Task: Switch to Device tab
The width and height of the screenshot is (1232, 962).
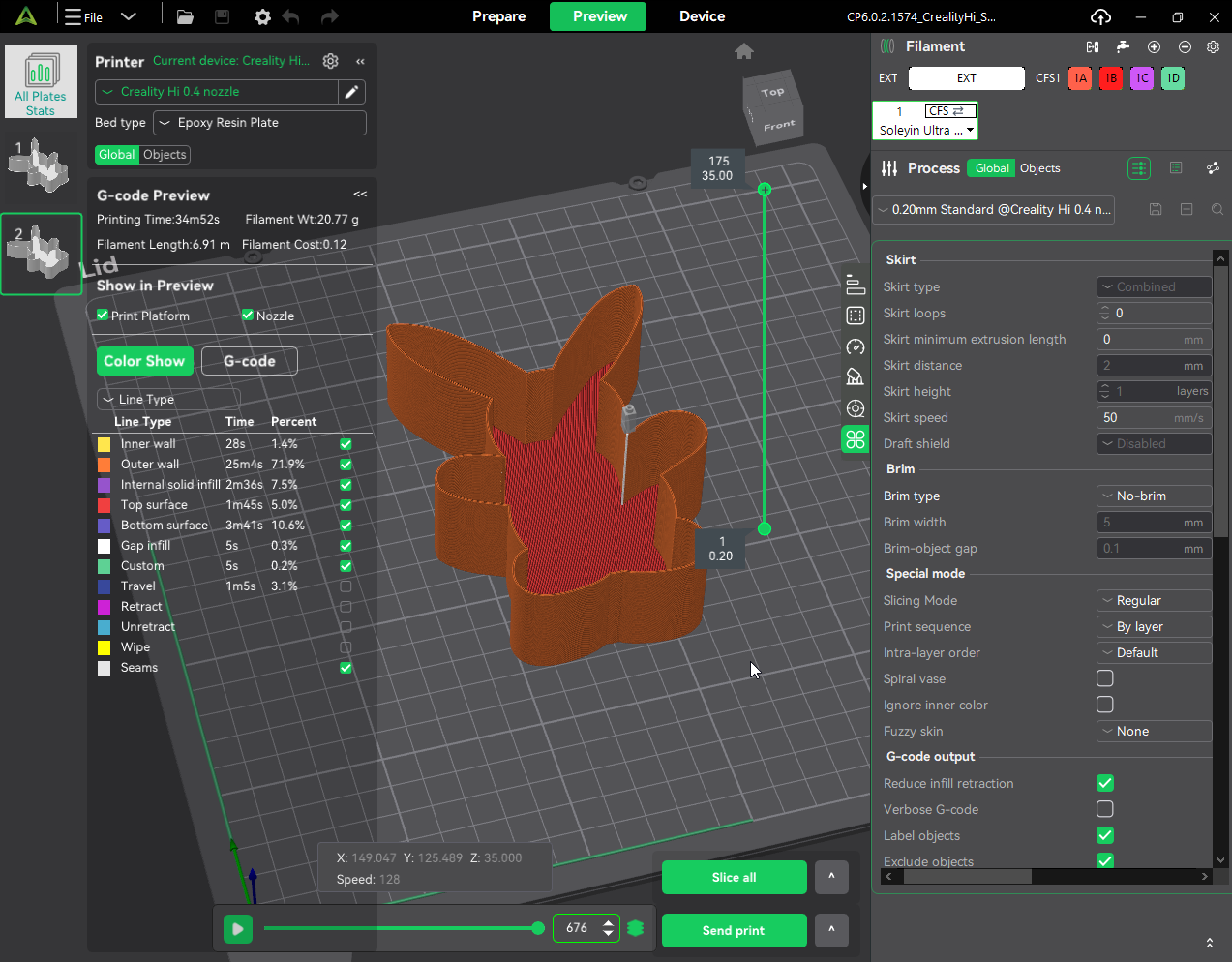Action: click(x=703, y=16)
